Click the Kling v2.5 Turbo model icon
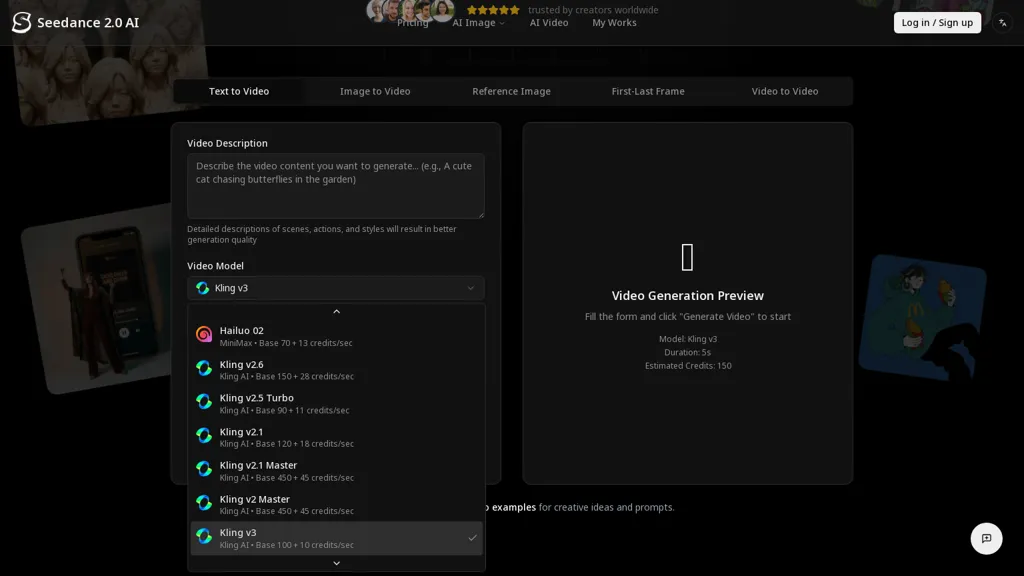Viewport: 1024px width, 576px height. tap(204, 402)
